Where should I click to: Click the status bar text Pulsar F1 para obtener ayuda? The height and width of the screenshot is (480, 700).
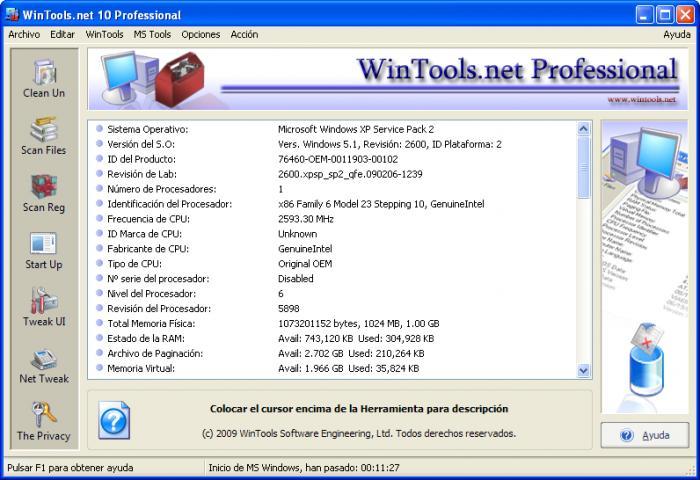point(70,468)
